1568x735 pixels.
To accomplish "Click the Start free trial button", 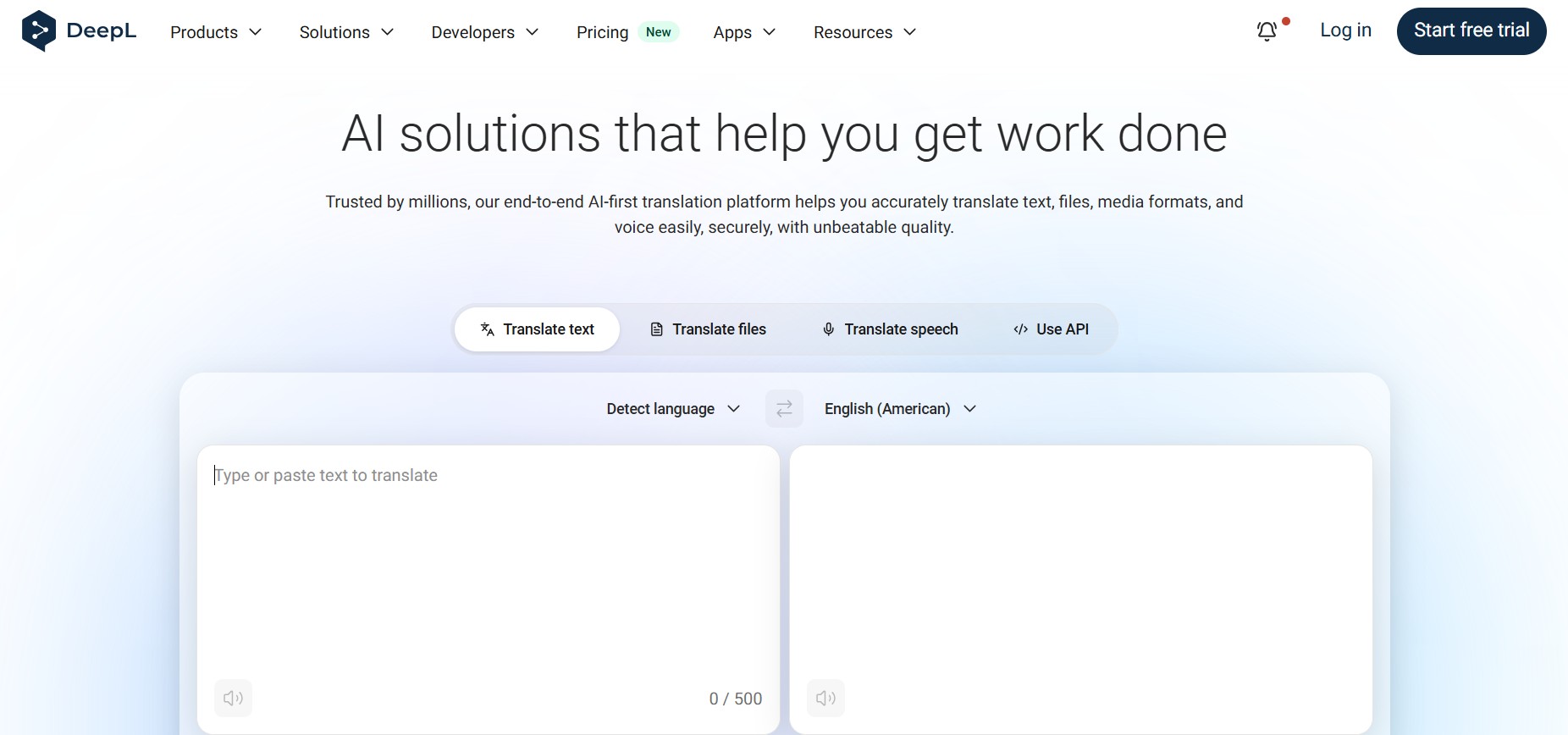I will 1471,31.
